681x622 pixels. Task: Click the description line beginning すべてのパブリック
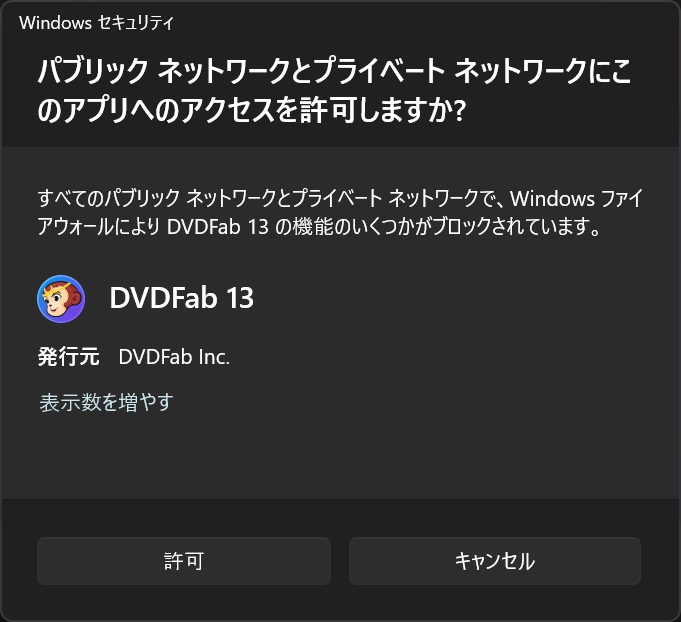point(340,198)
